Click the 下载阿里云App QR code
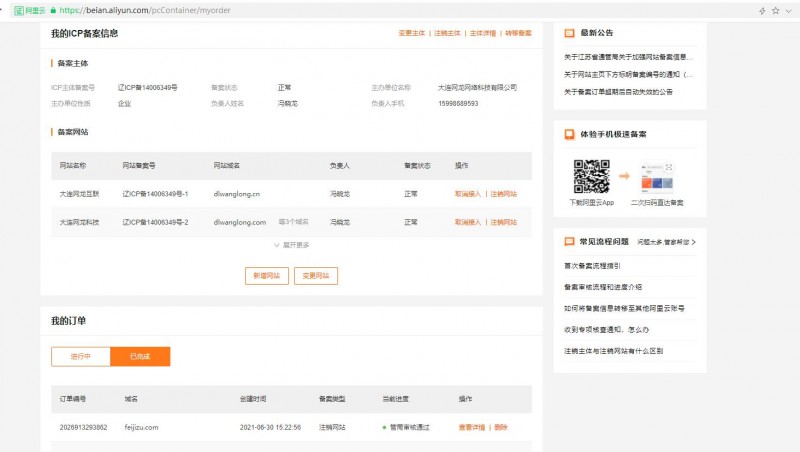800x452 pixels. tap(591, 177)
